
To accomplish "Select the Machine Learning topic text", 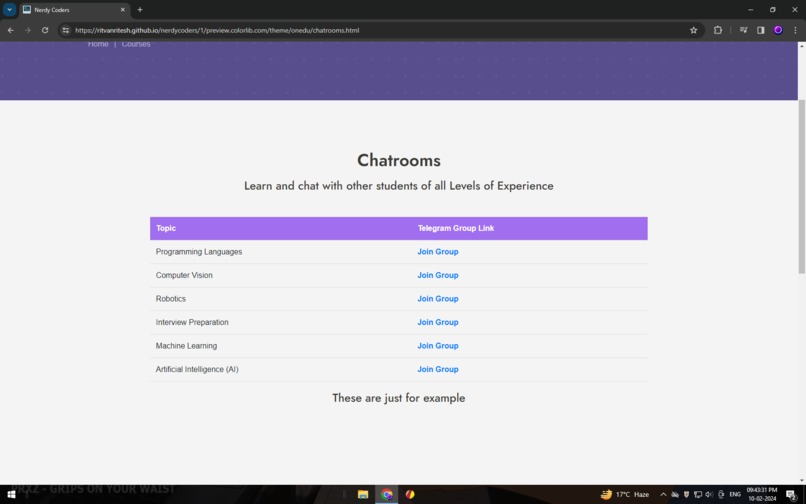I will click(x=186, y=346).
